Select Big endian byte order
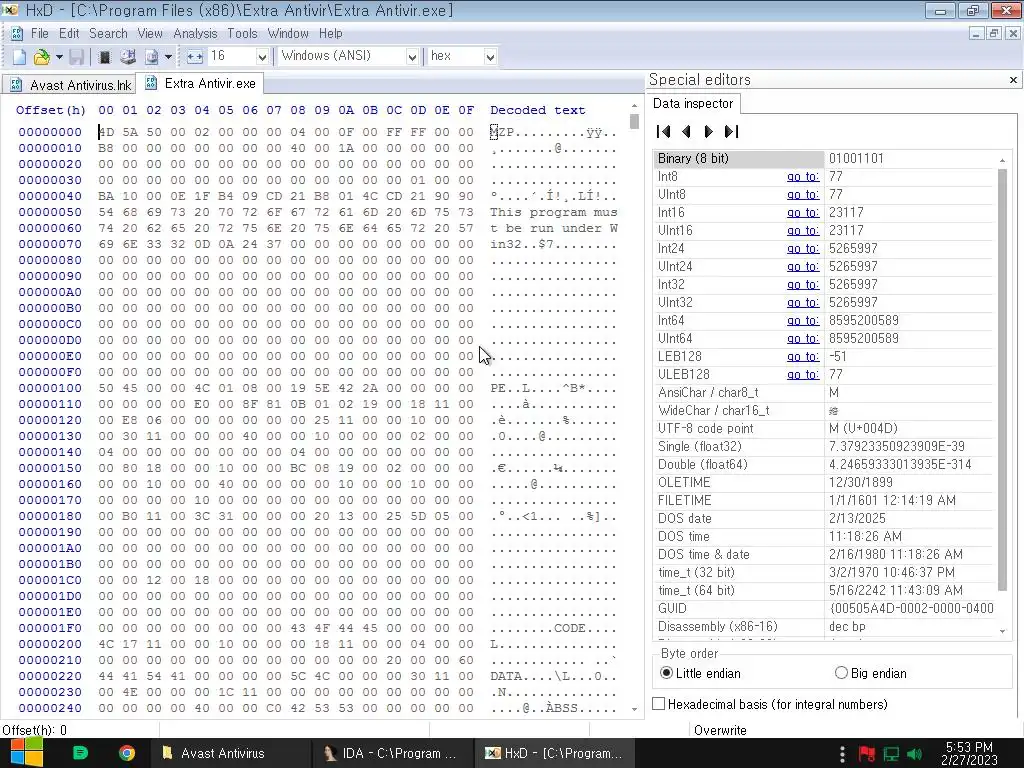 [871, 673]
